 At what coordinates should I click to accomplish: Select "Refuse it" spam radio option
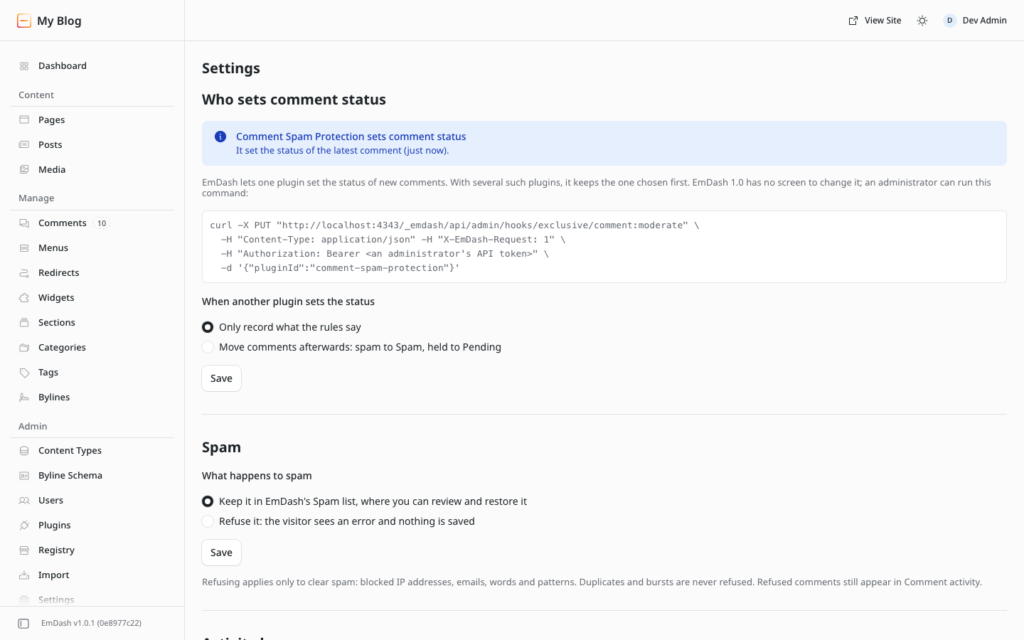point(208,521)
